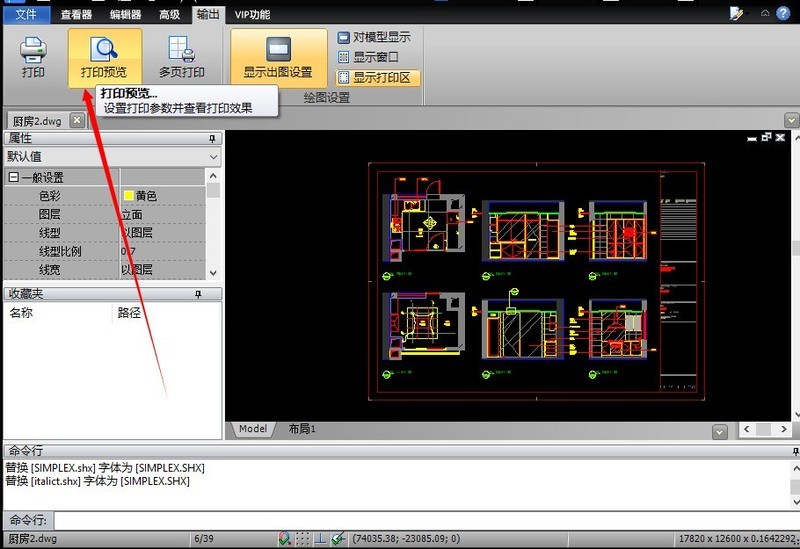Pin the 收藏夹 favorites panel
Image resolution: width=800 pixels, height=549 pixels.
(198, 294)
